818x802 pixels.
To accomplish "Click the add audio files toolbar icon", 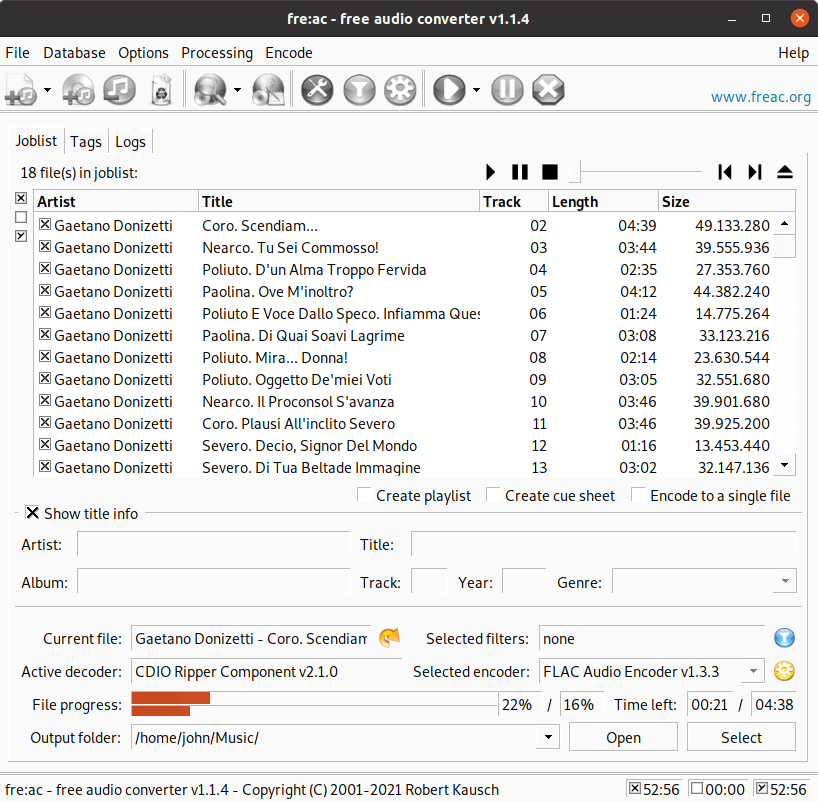I will (21, 90).
